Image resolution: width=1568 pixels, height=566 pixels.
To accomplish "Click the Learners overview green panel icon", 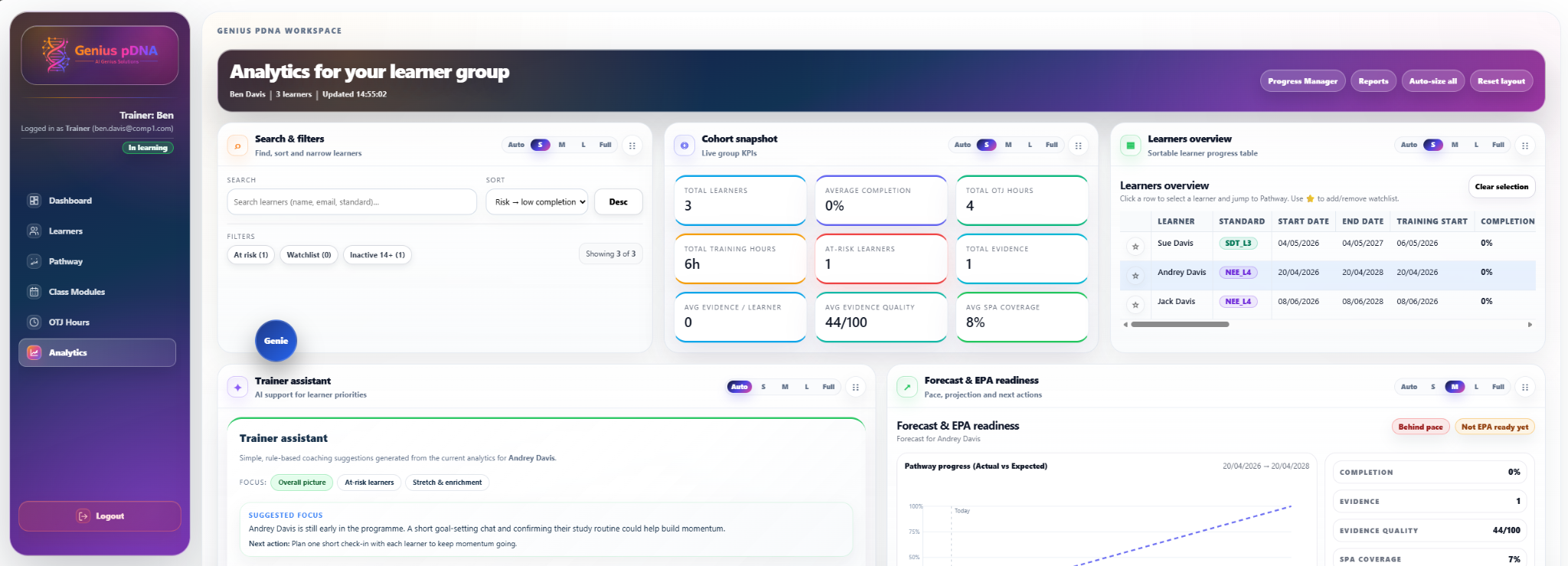I will pyautogui.click(x=1130, y=146).
